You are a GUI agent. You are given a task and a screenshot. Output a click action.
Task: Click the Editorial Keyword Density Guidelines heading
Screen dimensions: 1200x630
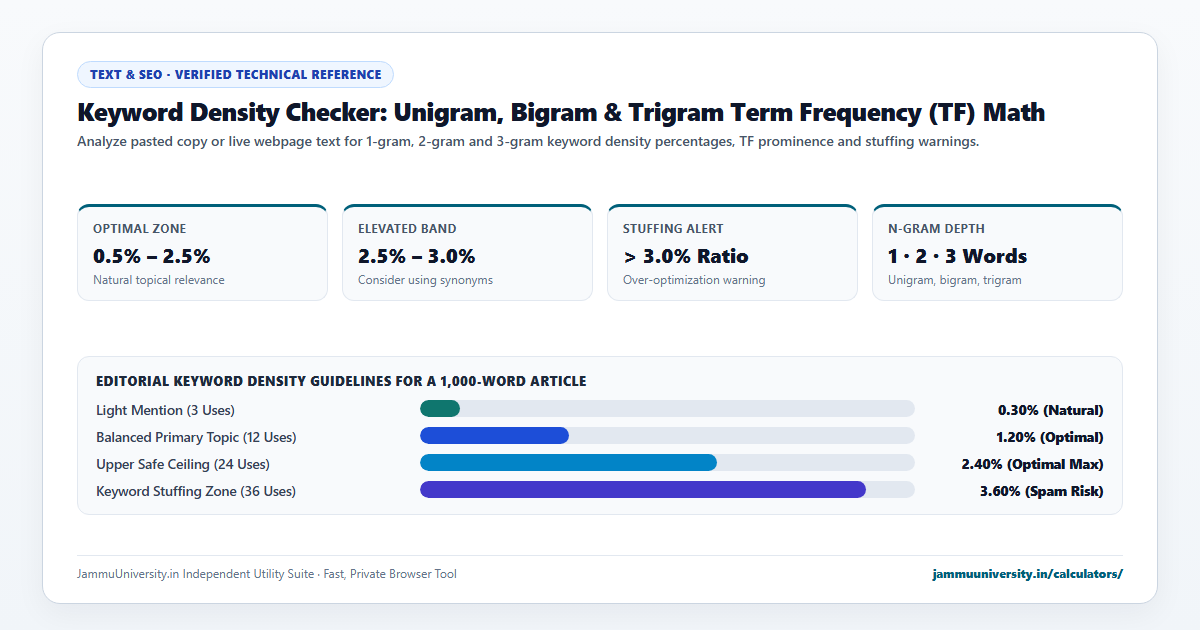click(341, 381)
